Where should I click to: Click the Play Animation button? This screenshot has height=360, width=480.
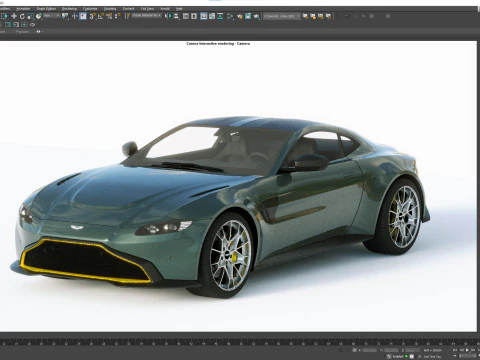467,350
